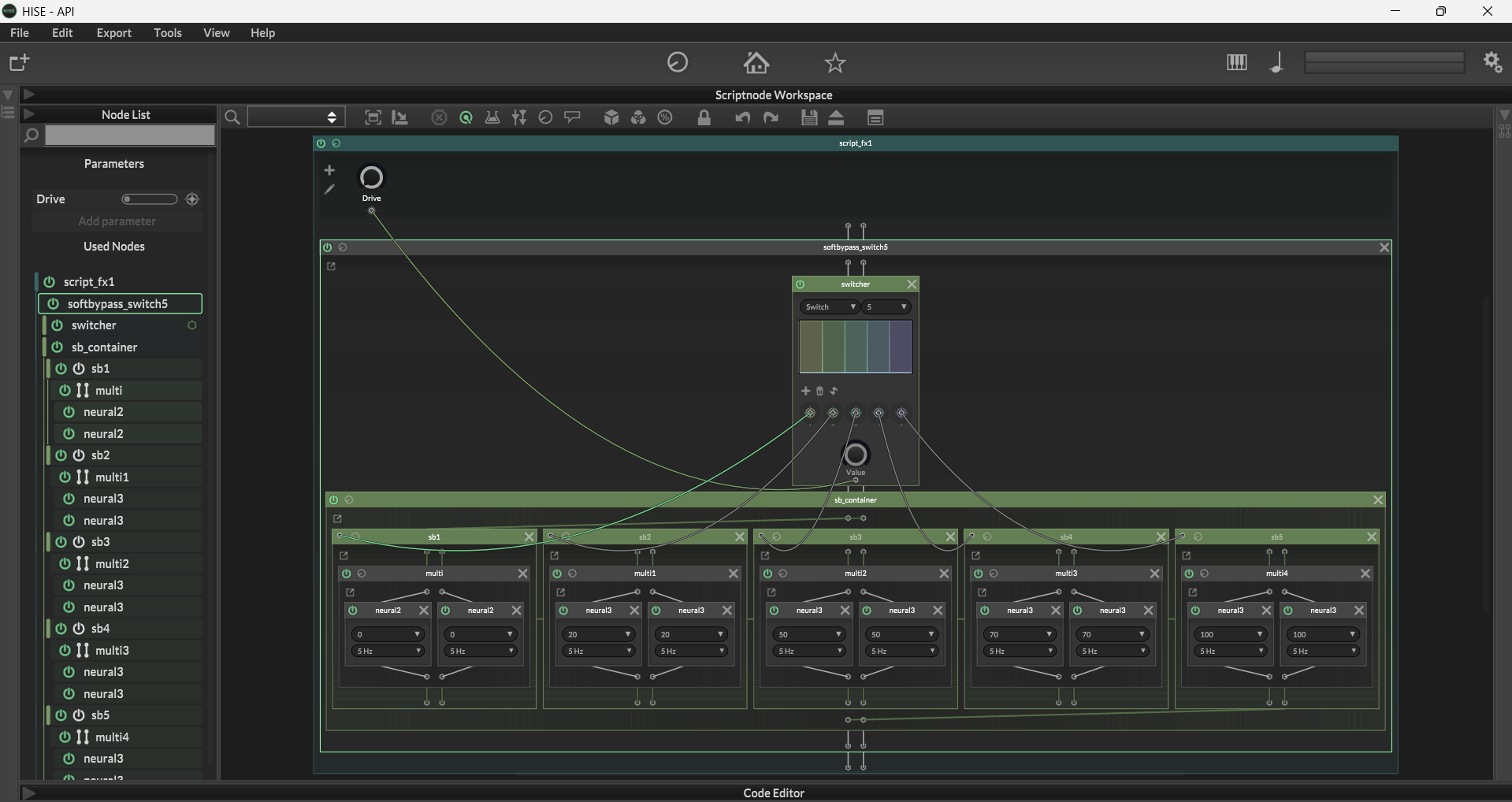Screen dimensions: 1512x802
Task: Expand the Code Editor panel arrow
Action: 28,793
